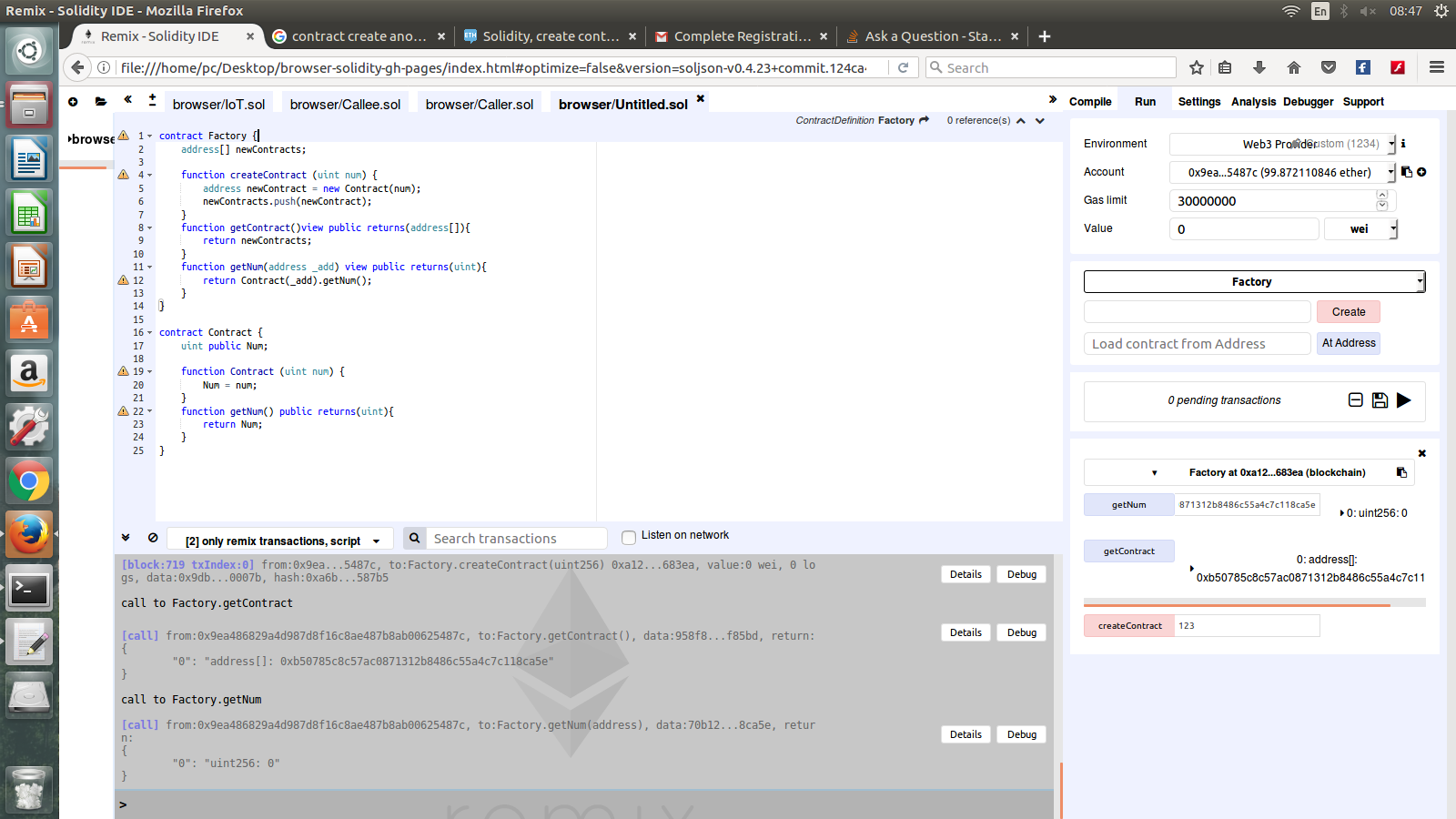Fold the Contract definition at line 16

[150, 333]
